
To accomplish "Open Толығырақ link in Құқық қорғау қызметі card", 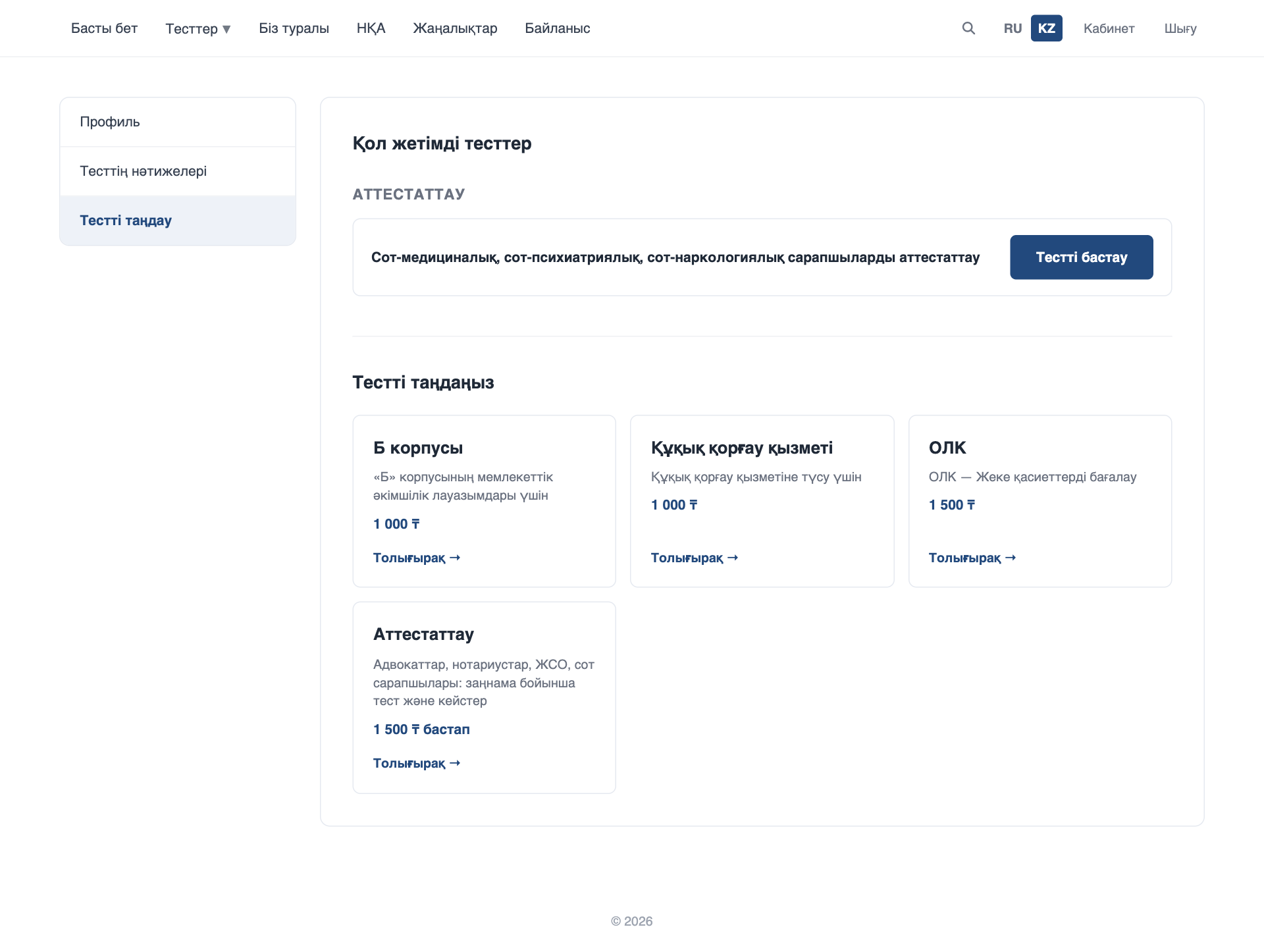I will (695, 558).
